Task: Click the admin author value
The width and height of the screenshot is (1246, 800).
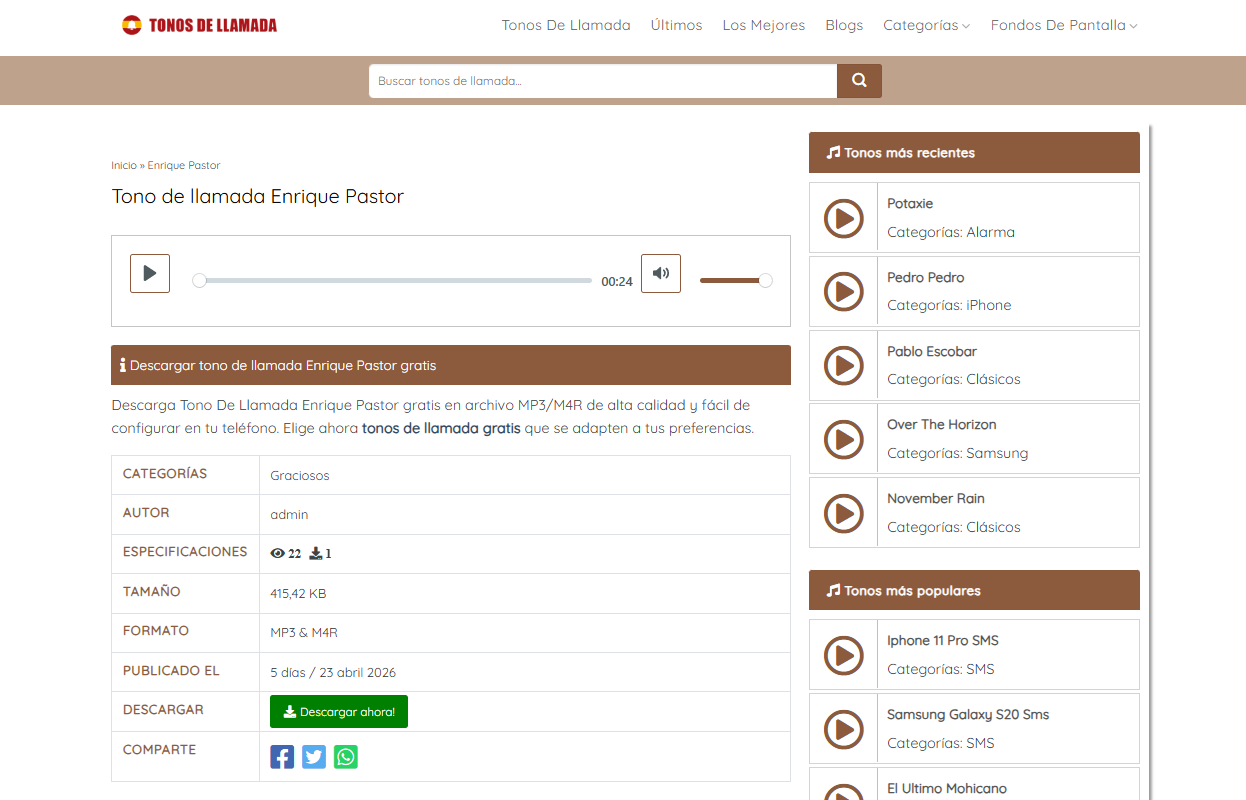Action: [x=289, y=514]
